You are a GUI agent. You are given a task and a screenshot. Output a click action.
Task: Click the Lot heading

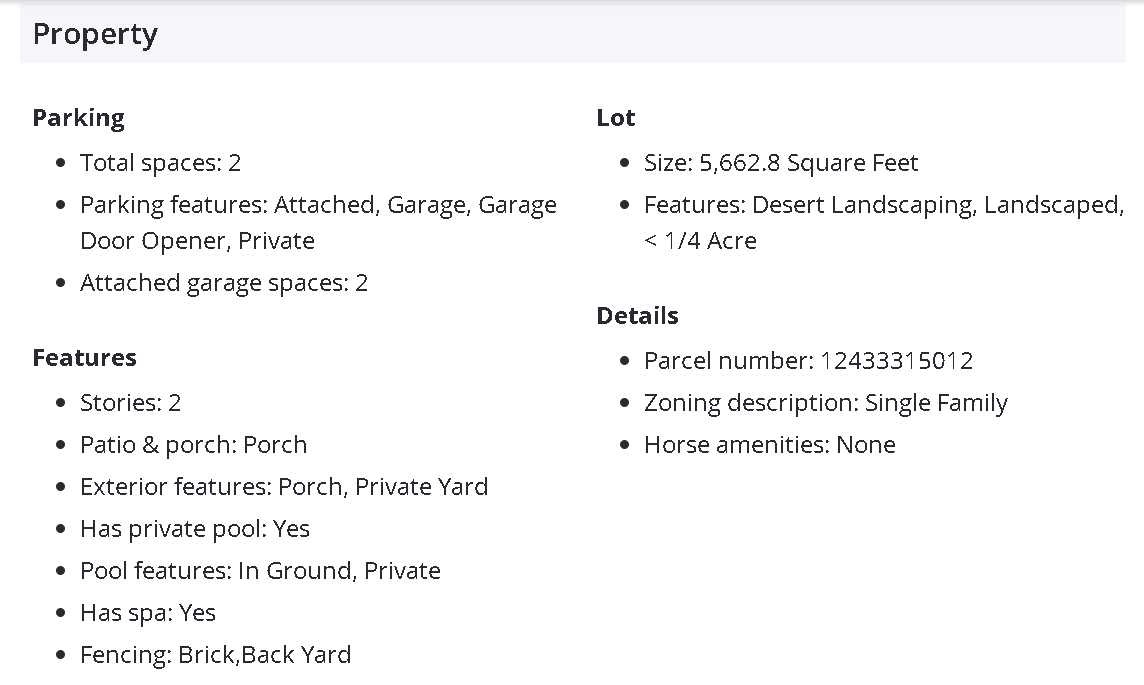click(x=615, y=118)
